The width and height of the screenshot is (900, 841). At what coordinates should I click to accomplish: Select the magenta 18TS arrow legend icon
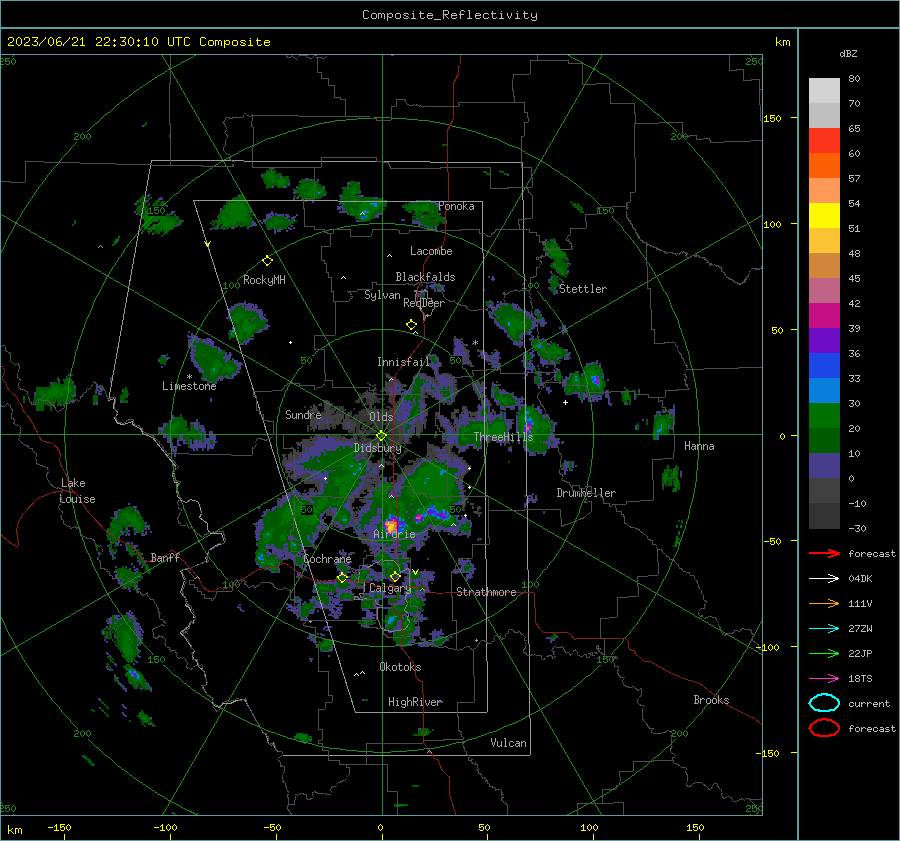point(824,679)
